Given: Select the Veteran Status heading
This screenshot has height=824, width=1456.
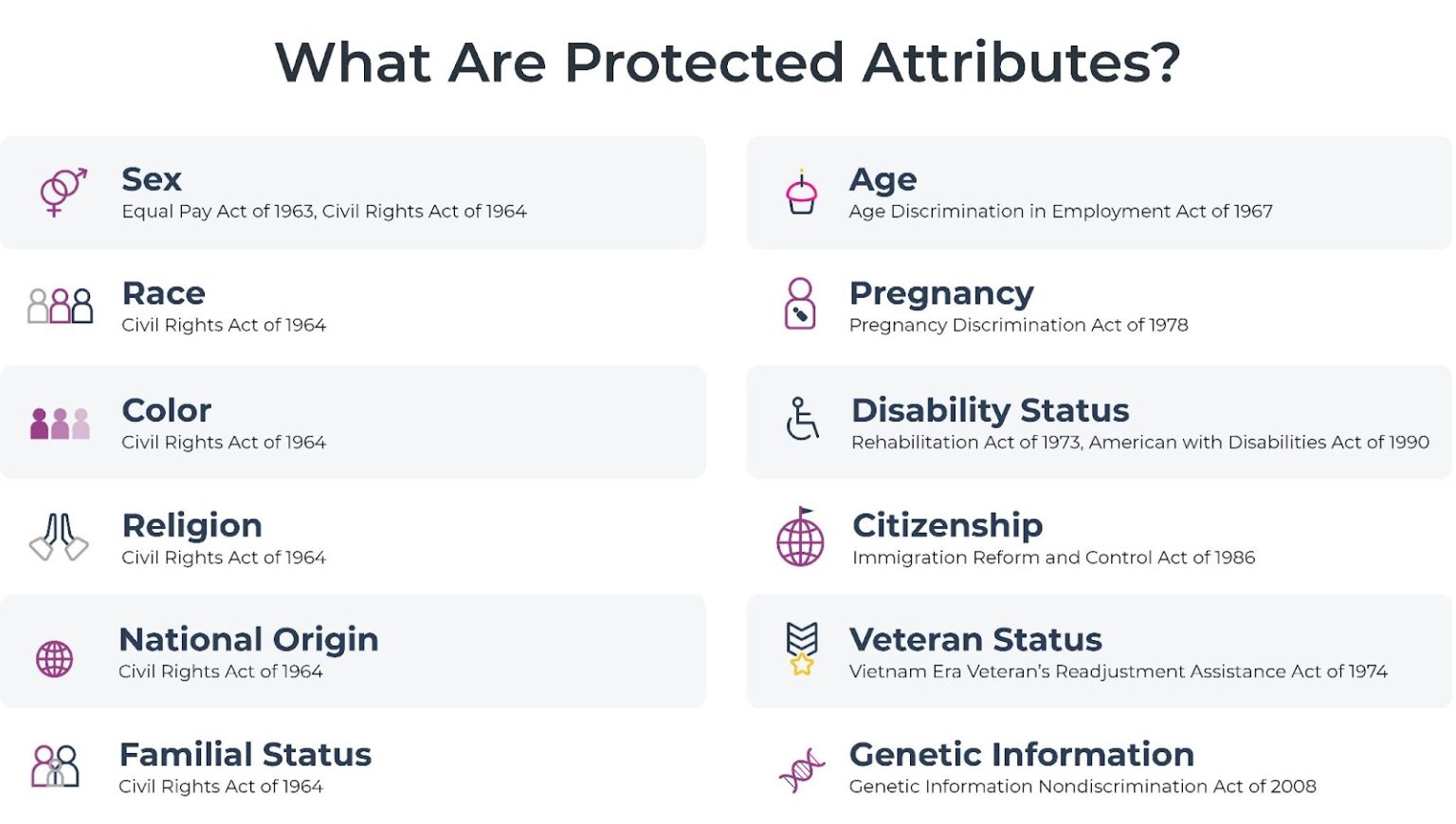Looking at the screenshot, I should pyautogui.click(x=975, y=640).
